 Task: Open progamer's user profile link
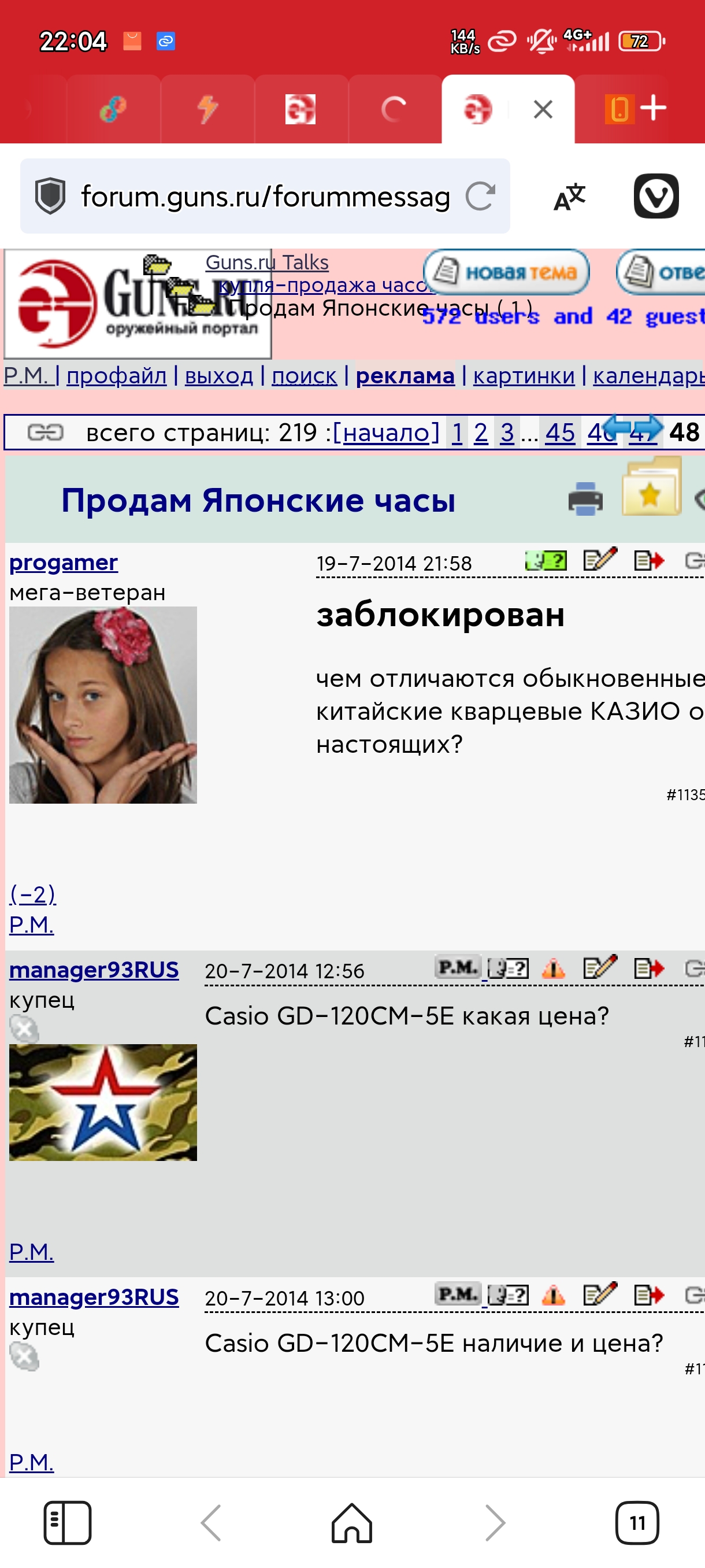click(63, 563)
